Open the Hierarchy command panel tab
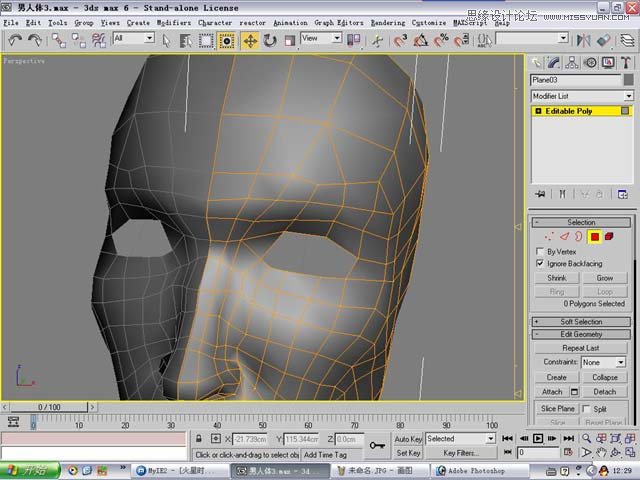The width and height of the screenshot is (640, 480). 573,62
